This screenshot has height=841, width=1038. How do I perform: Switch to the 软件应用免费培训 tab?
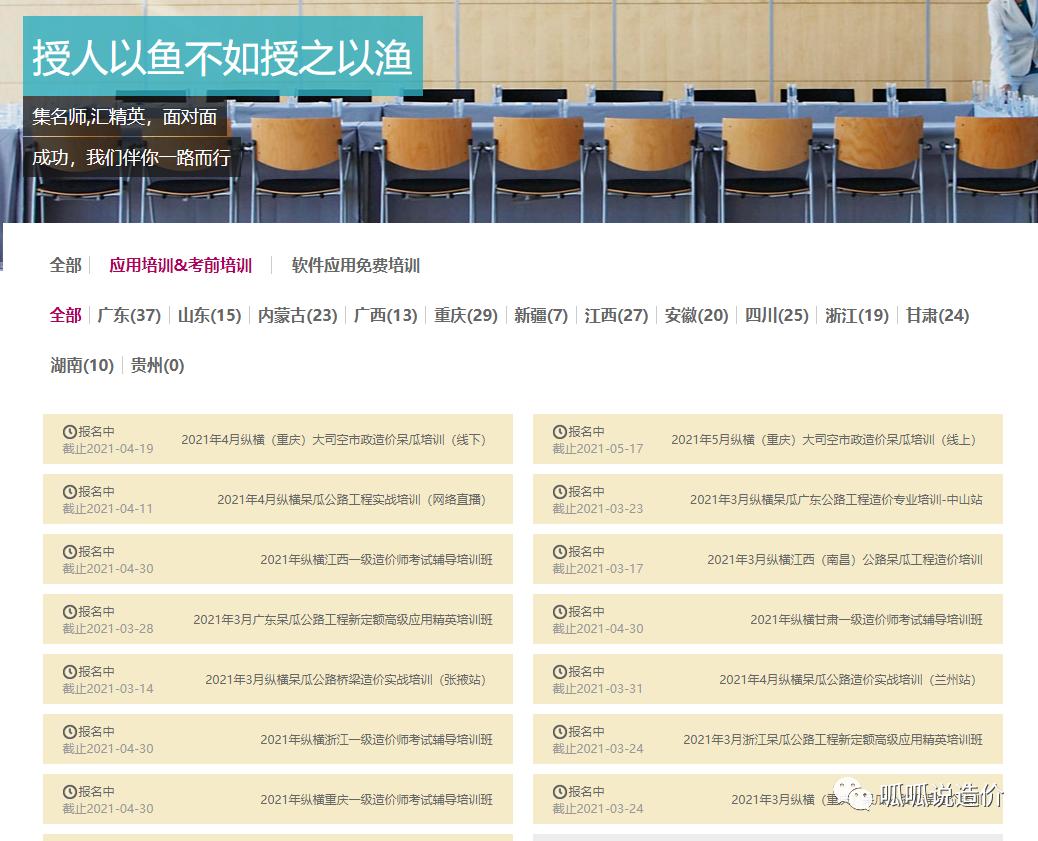[x=353, y=266]
